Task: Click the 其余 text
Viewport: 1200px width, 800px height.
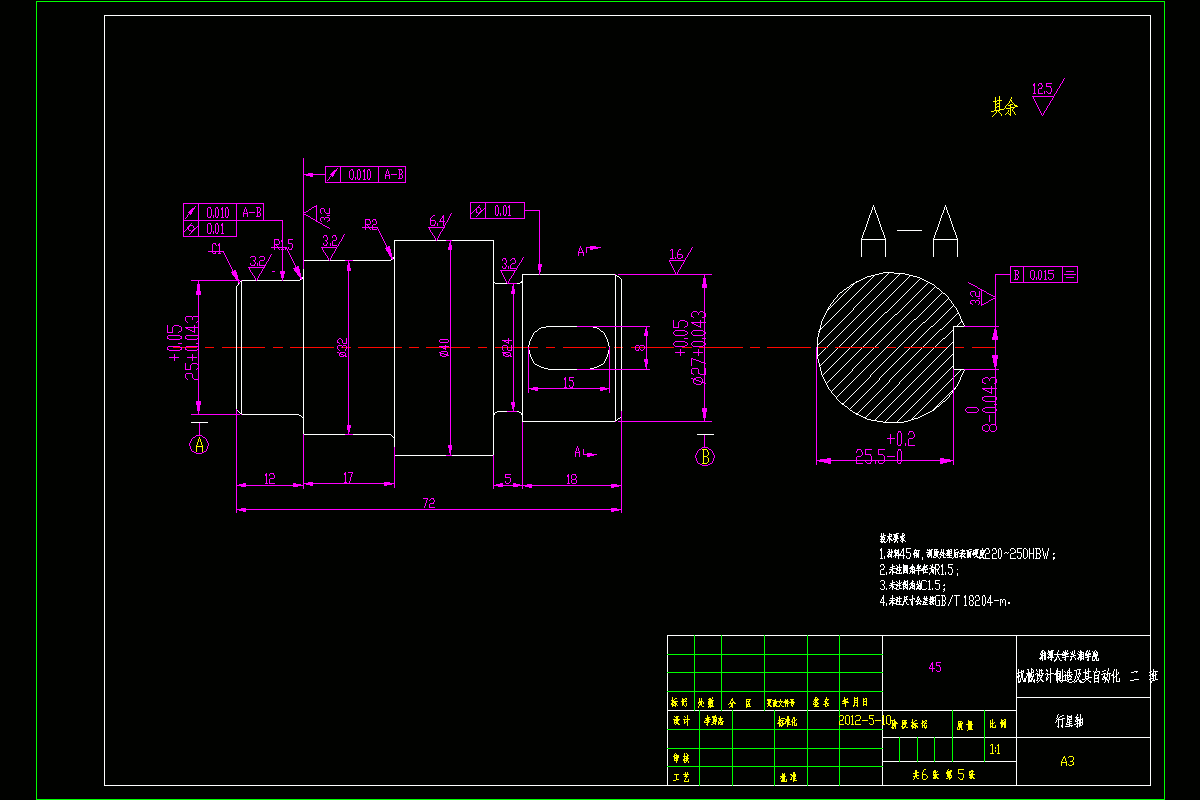Action: (x=1004, y=107)
